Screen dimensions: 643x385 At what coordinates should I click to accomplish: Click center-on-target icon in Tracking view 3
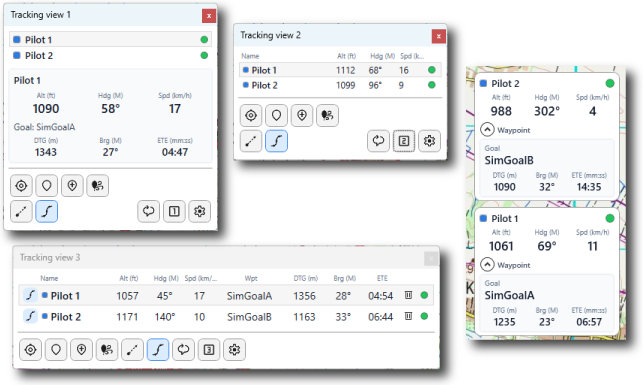point(30,350)
